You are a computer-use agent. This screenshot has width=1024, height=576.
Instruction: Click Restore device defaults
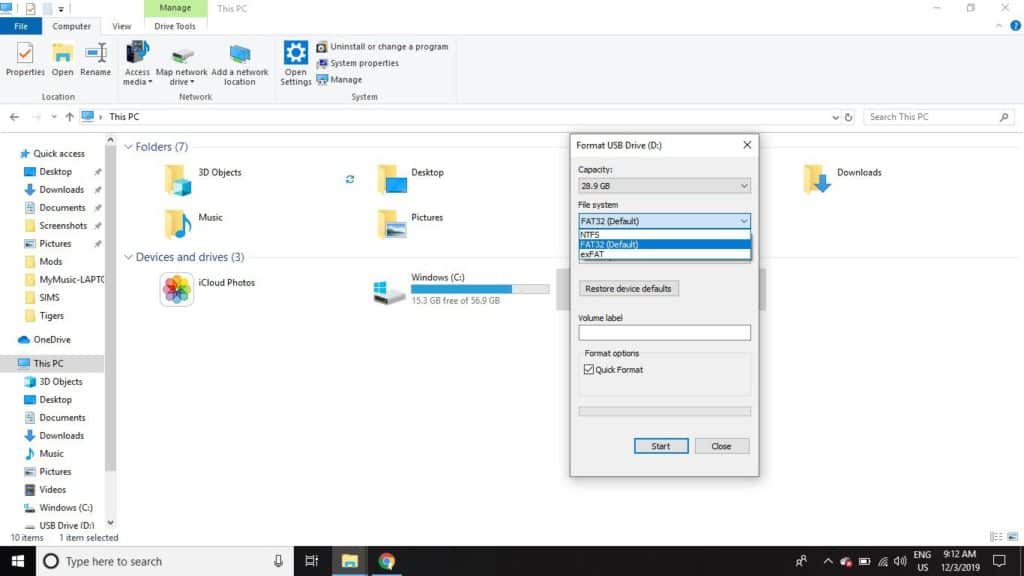tap(629, 288)
